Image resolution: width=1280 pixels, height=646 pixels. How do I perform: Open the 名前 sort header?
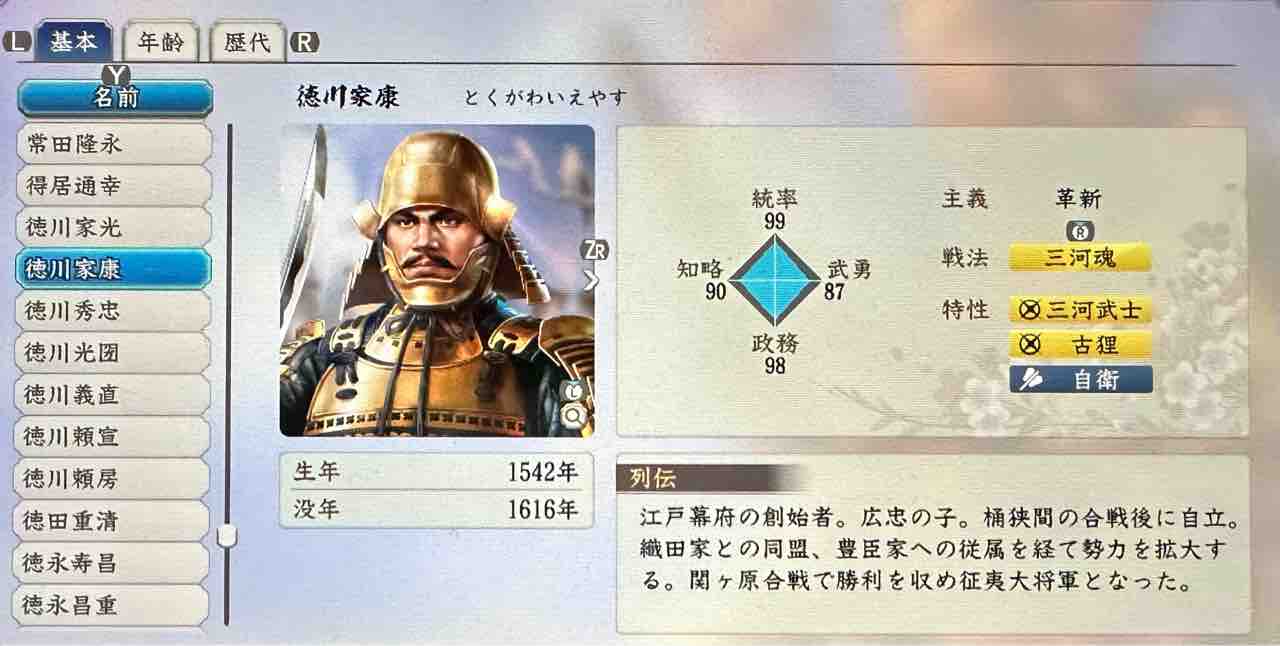[x=116, y=98]
